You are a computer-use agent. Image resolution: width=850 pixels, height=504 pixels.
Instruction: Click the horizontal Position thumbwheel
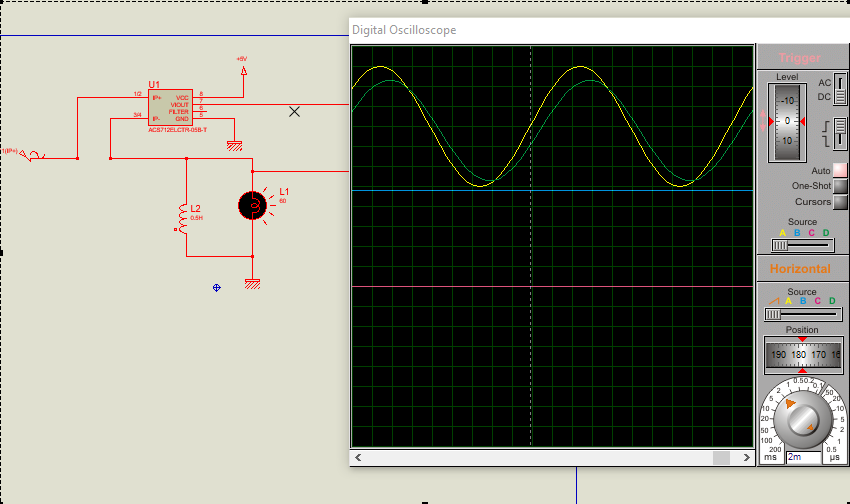(x=802, y=355)
